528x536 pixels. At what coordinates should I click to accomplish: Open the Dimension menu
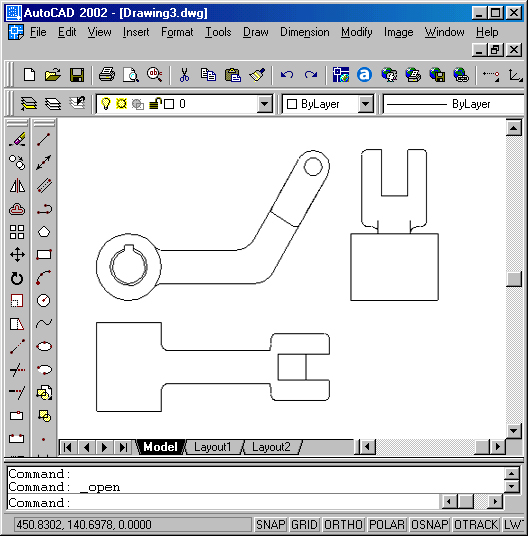304,32
